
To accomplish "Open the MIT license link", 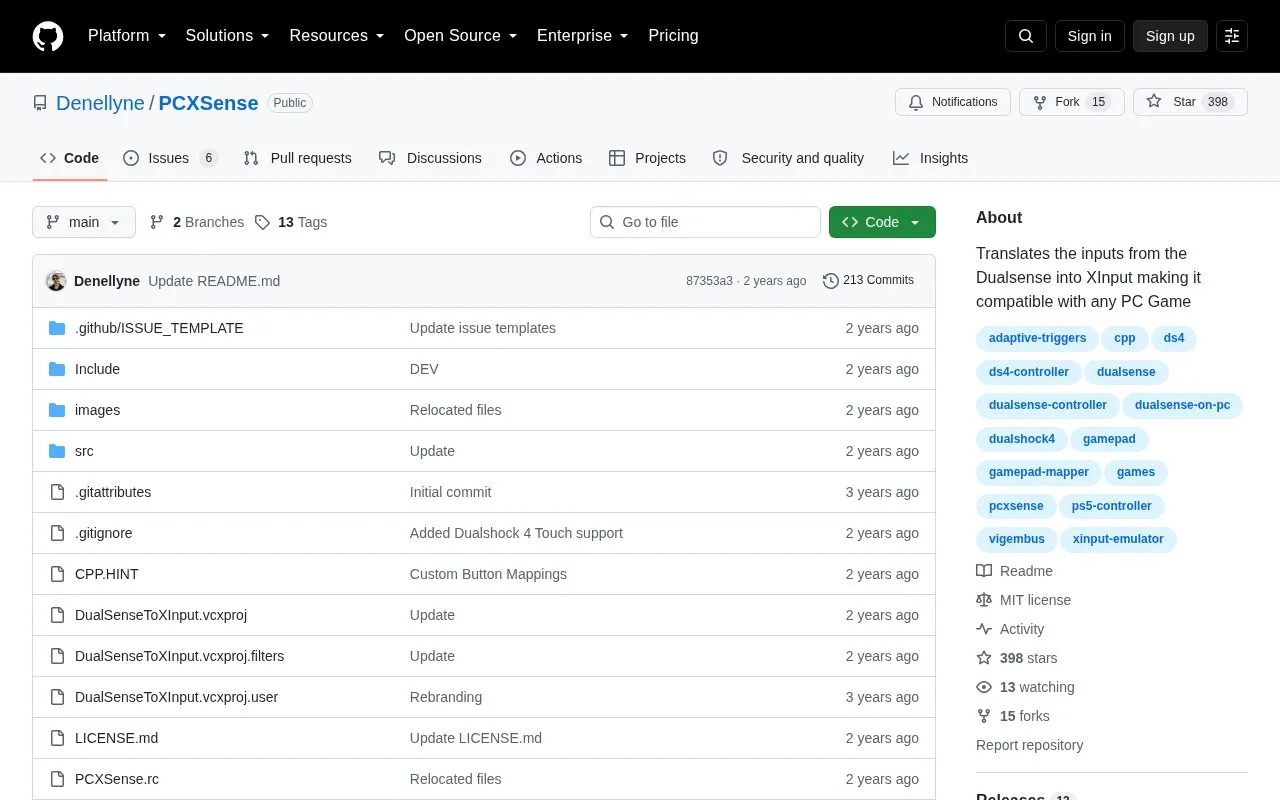I will (x=1023, y=600).
